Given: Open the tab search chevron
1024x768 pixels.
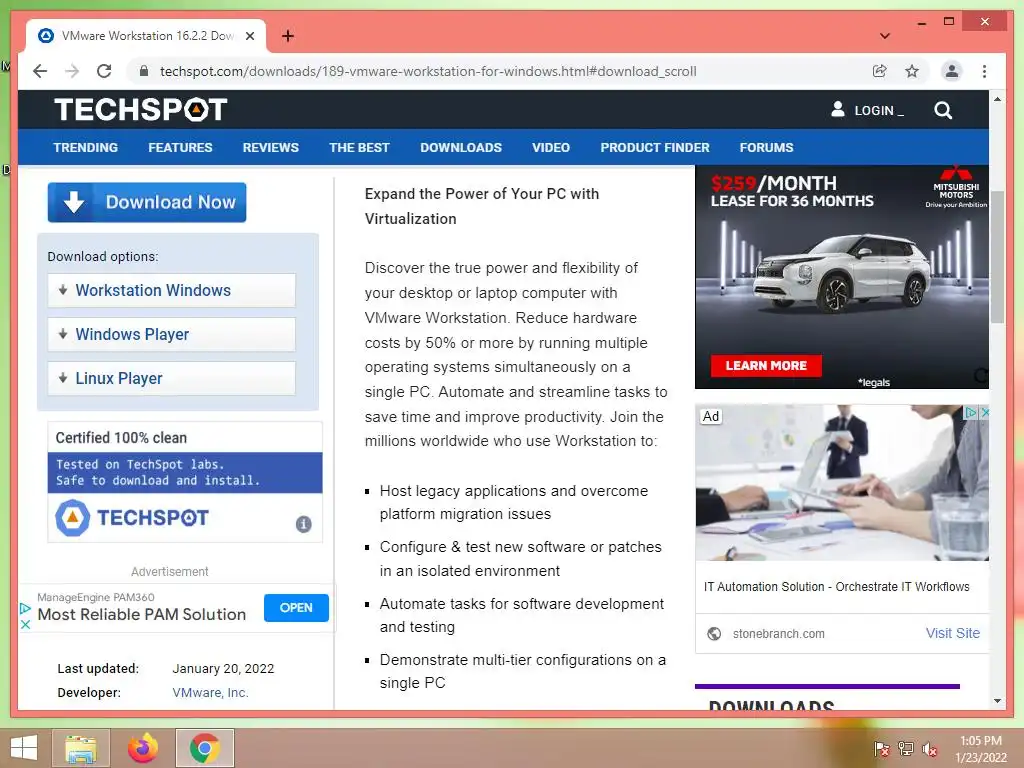Looking at the screenshot, I should pos(885,36).
